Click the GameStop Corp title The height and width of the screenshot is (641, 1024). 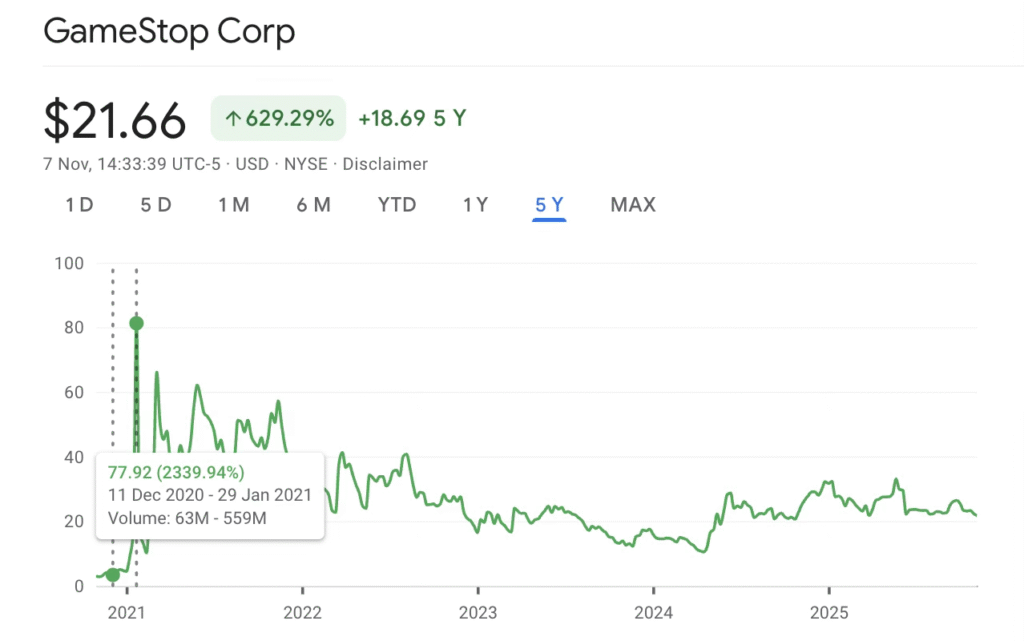pos(169,32)
